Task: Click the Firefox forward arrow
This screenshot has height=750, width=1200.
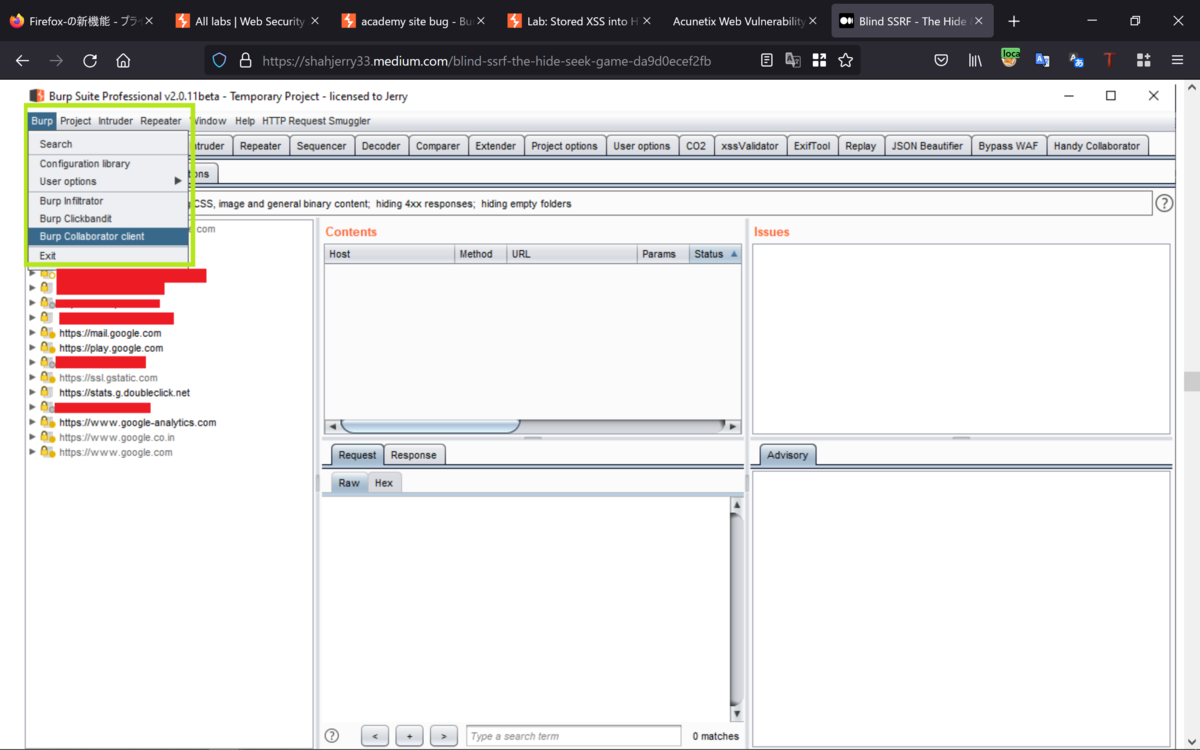Action: [56, 61]
